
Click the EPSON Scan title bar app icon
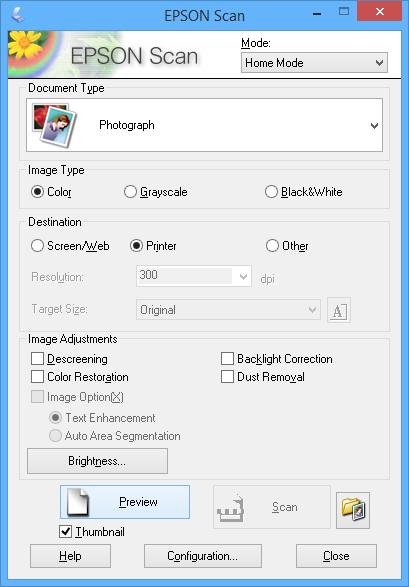(x=18, y=15)
